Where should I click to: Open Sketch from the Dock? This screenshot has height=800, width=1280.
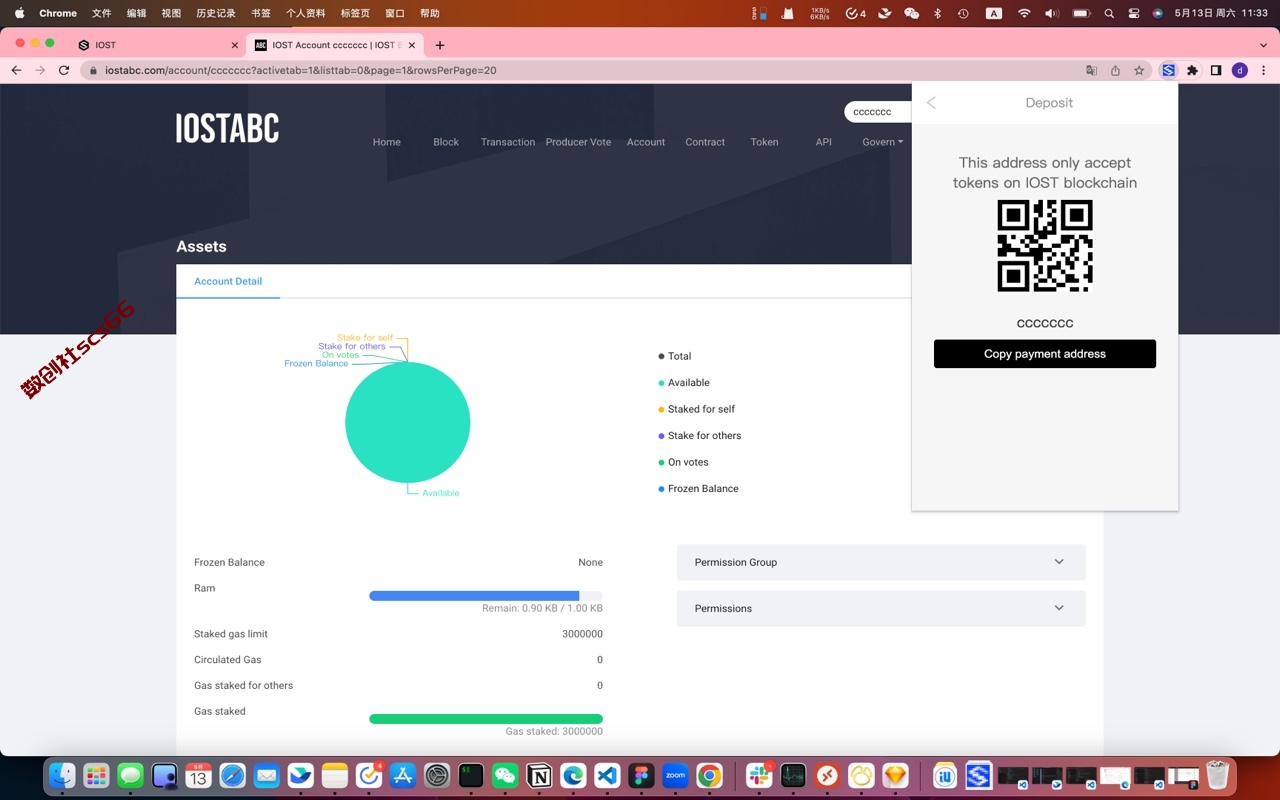[x=895, y=775]
